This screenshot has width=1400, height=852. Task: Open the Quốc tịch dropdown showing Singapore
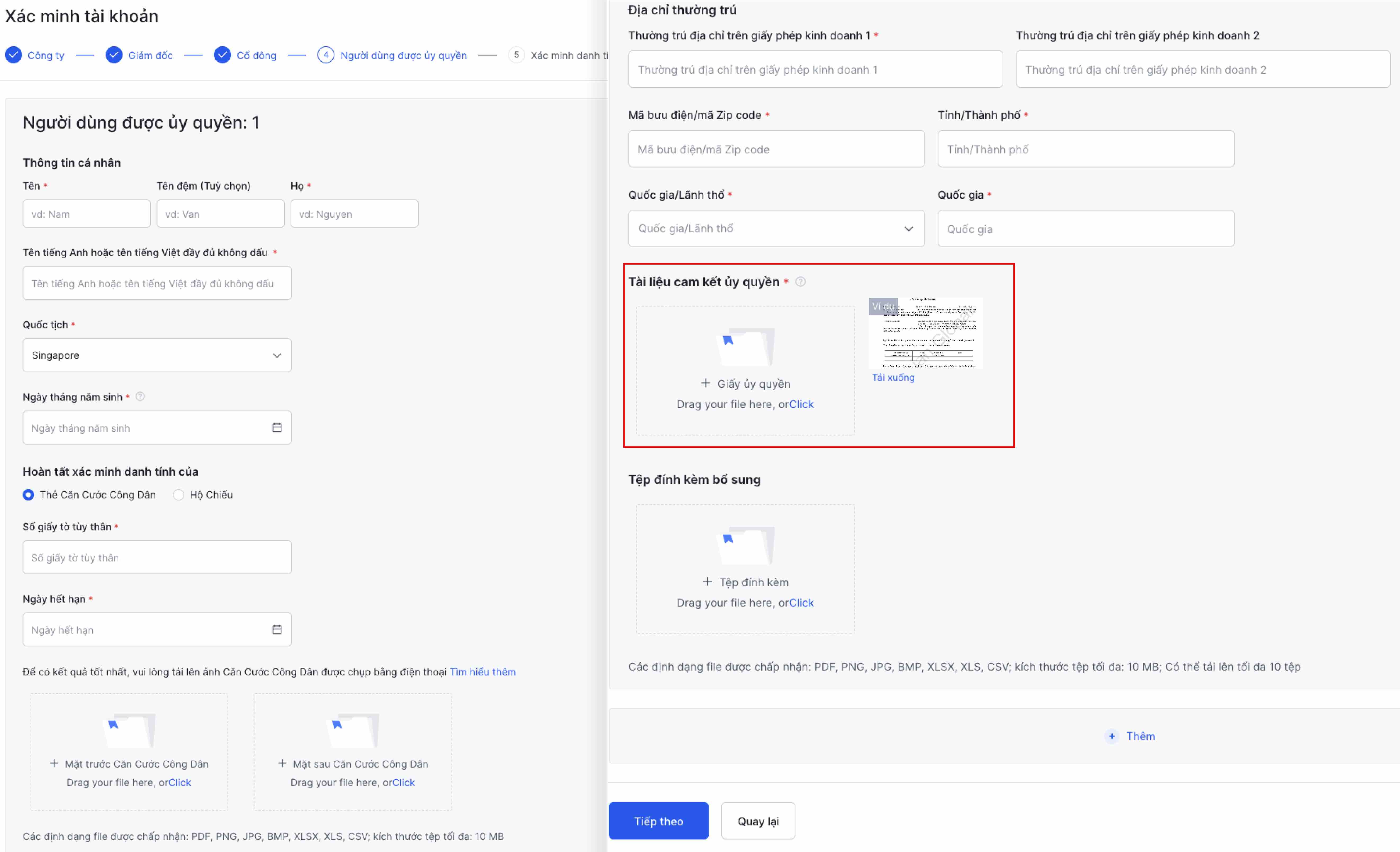157,355
